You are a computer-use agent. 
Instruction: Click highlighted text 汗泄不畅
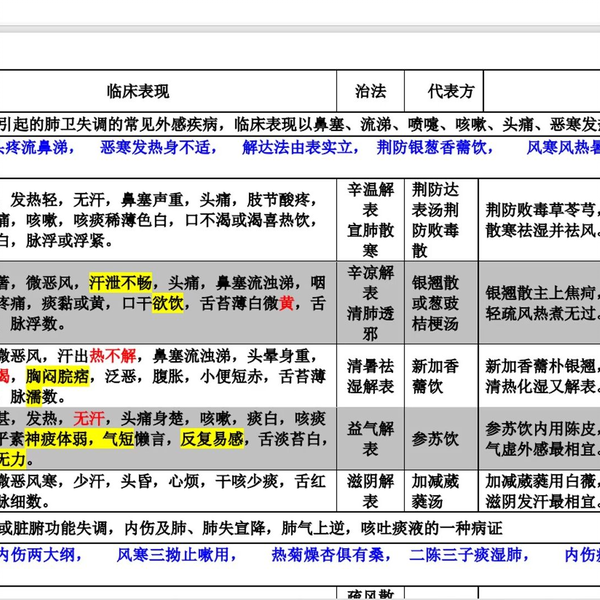pos(121,283)
